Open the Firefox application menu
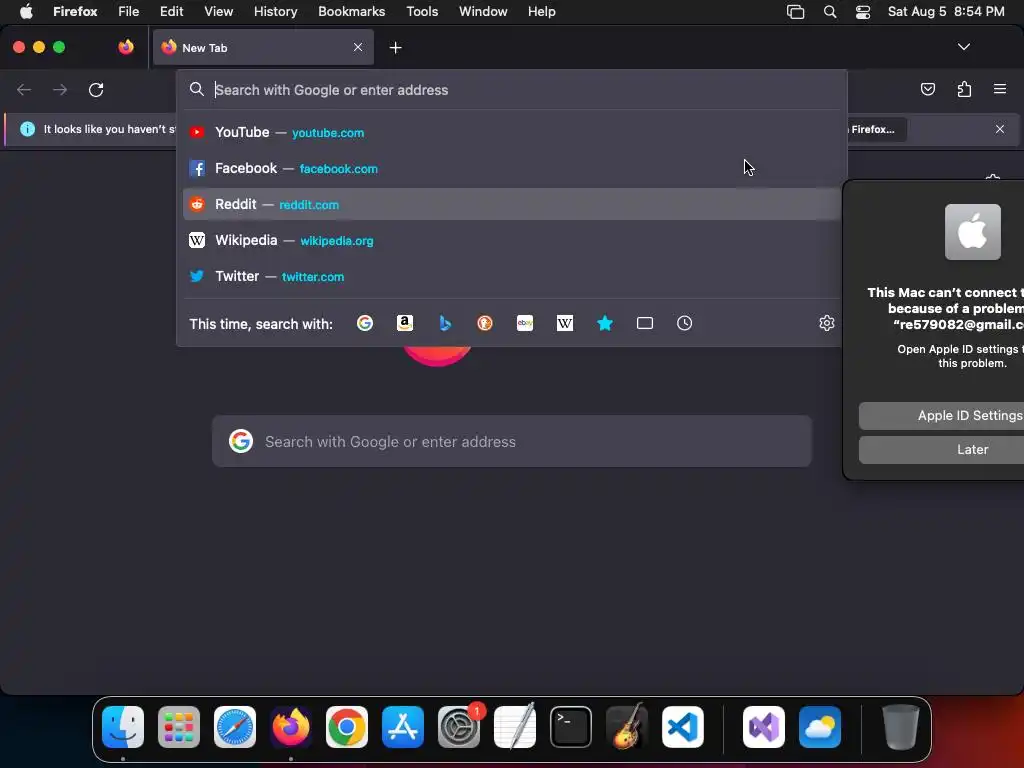The height and width of the screenshot is (768, 1024). pos(75,12)
